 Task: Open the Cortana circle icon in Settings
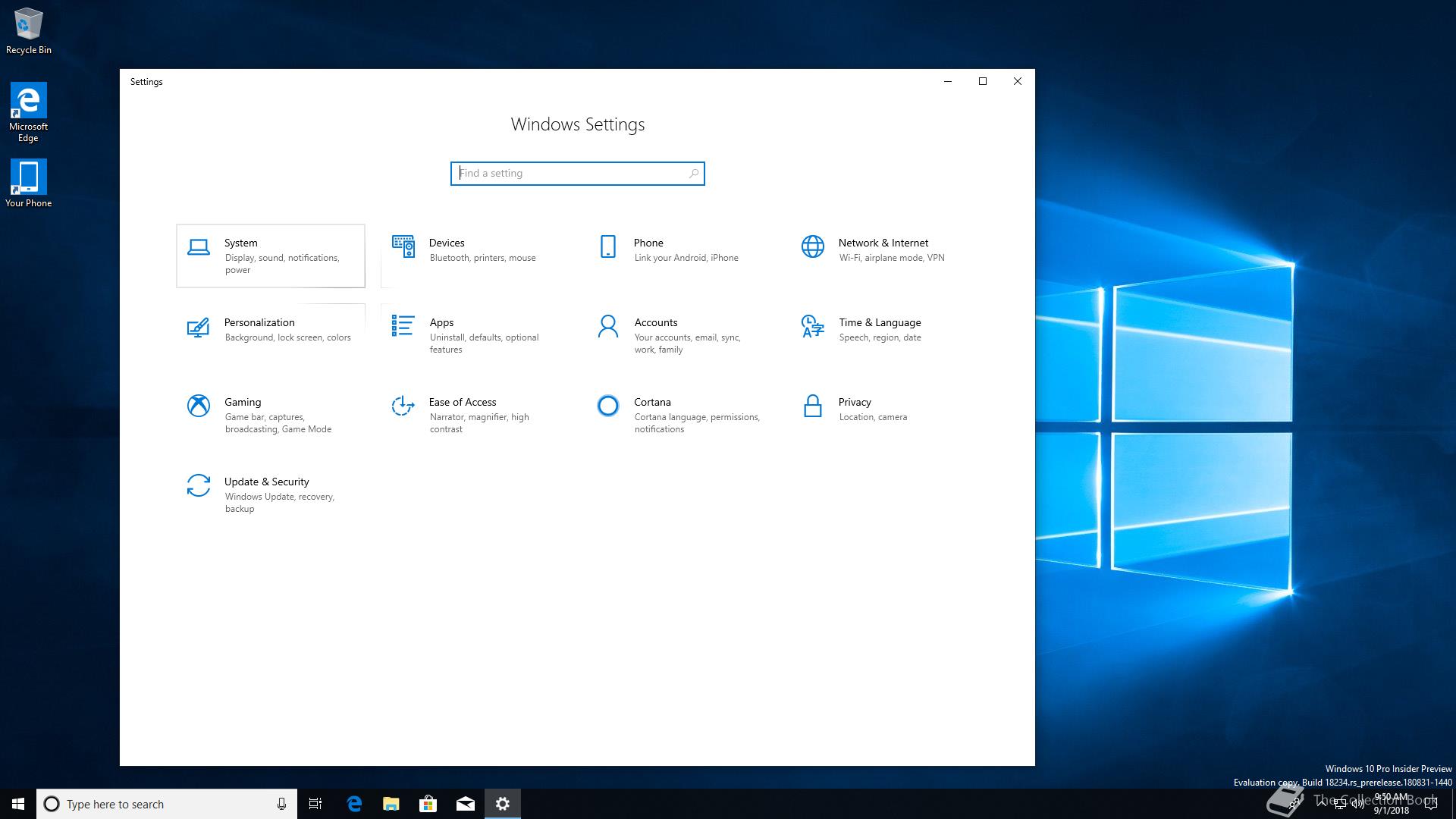(x=608, y=406)
